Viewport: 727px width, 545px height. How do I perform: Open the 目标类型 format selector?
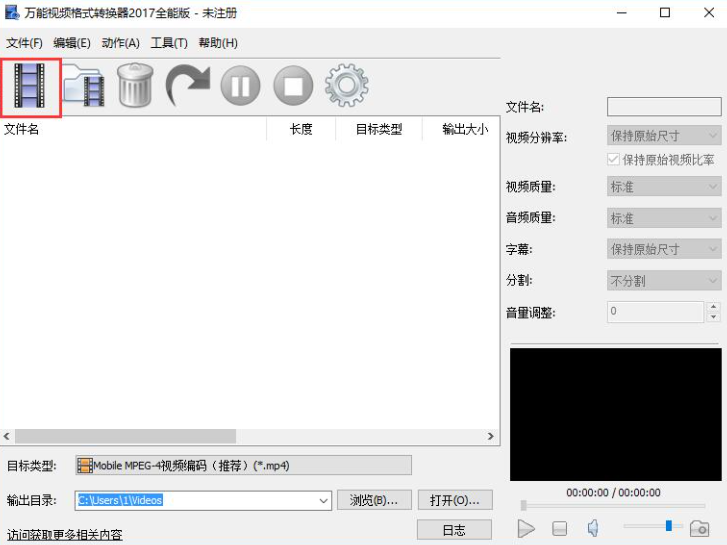(x=243, y=465)
